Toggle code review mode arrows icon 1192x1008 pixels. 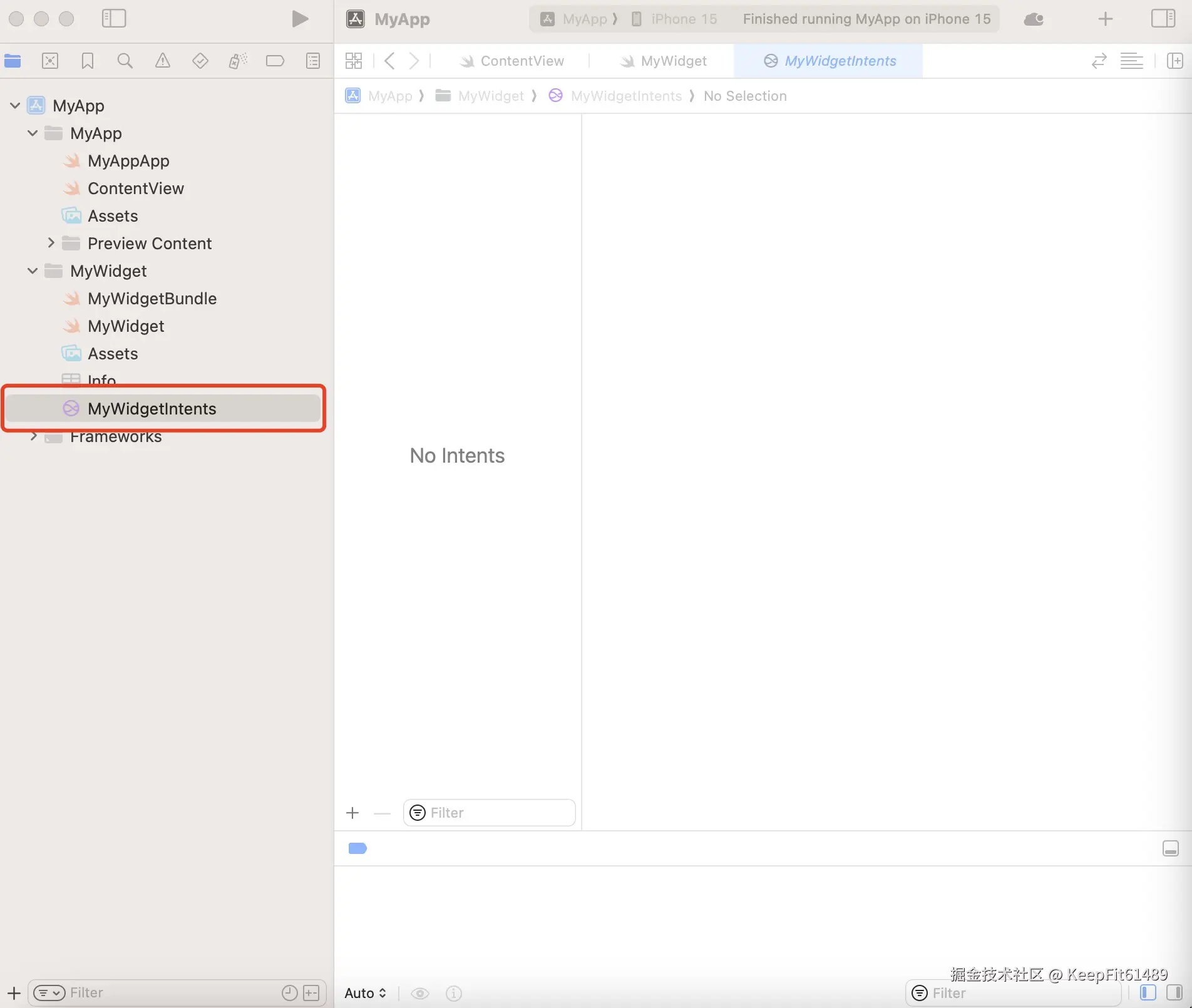1099,61
